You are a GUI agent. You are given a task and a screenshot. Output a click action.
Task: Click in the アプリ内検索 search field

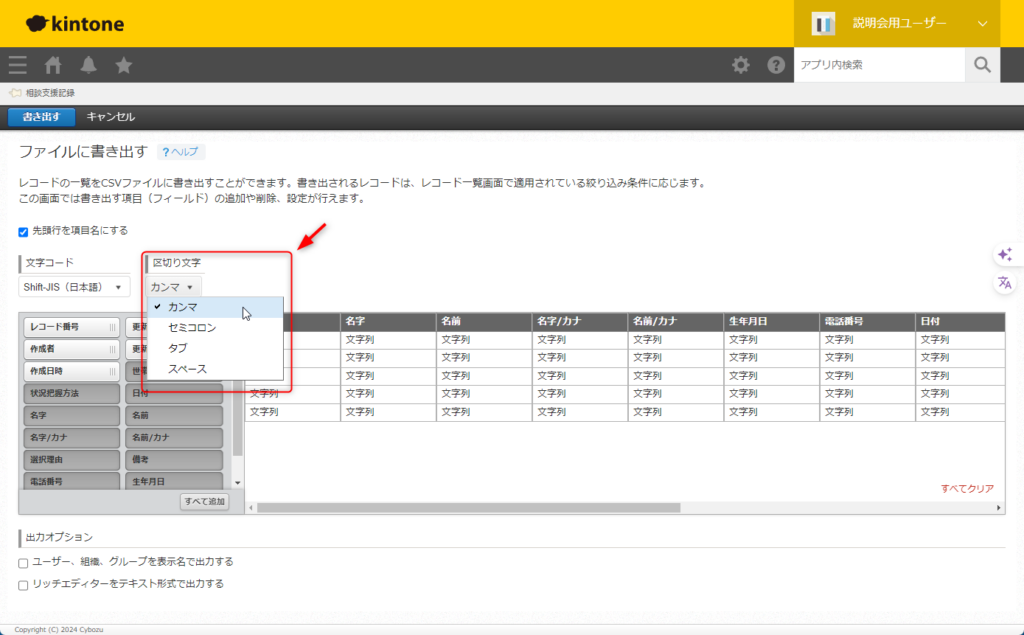point(878,65)
